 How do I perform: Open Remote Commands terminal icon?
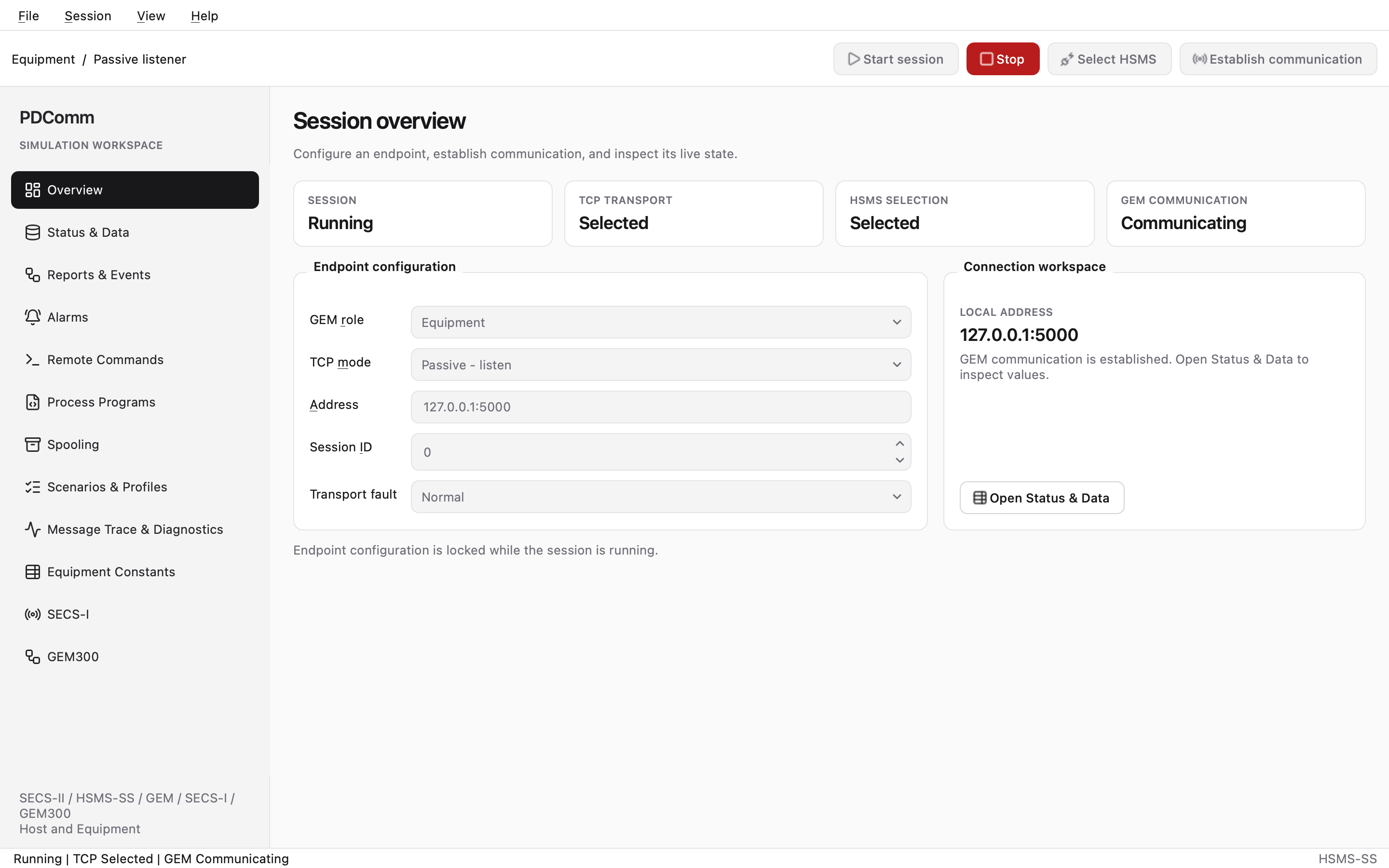click(x=33, y=360)
